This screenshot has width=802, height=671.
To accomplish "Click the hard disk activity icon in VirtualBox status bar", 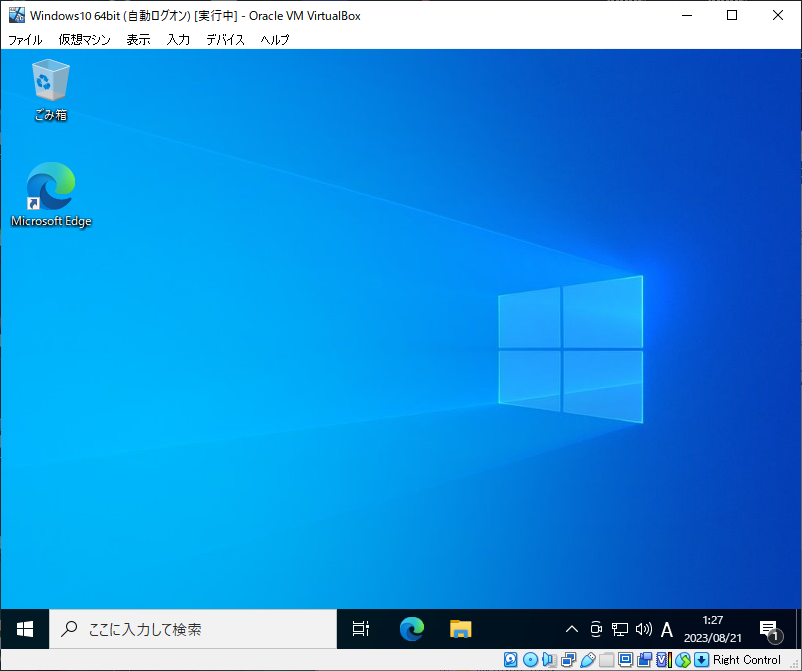I will [510, 660].
